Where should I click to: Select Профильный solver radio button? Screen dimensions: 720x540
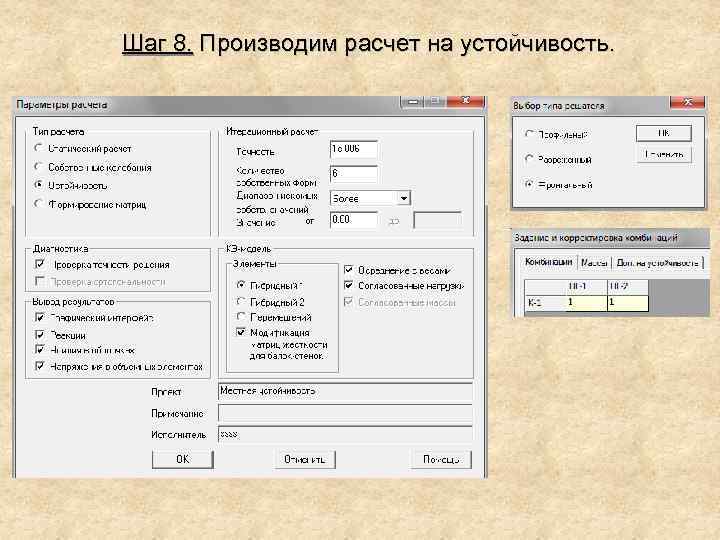point(529,134)
